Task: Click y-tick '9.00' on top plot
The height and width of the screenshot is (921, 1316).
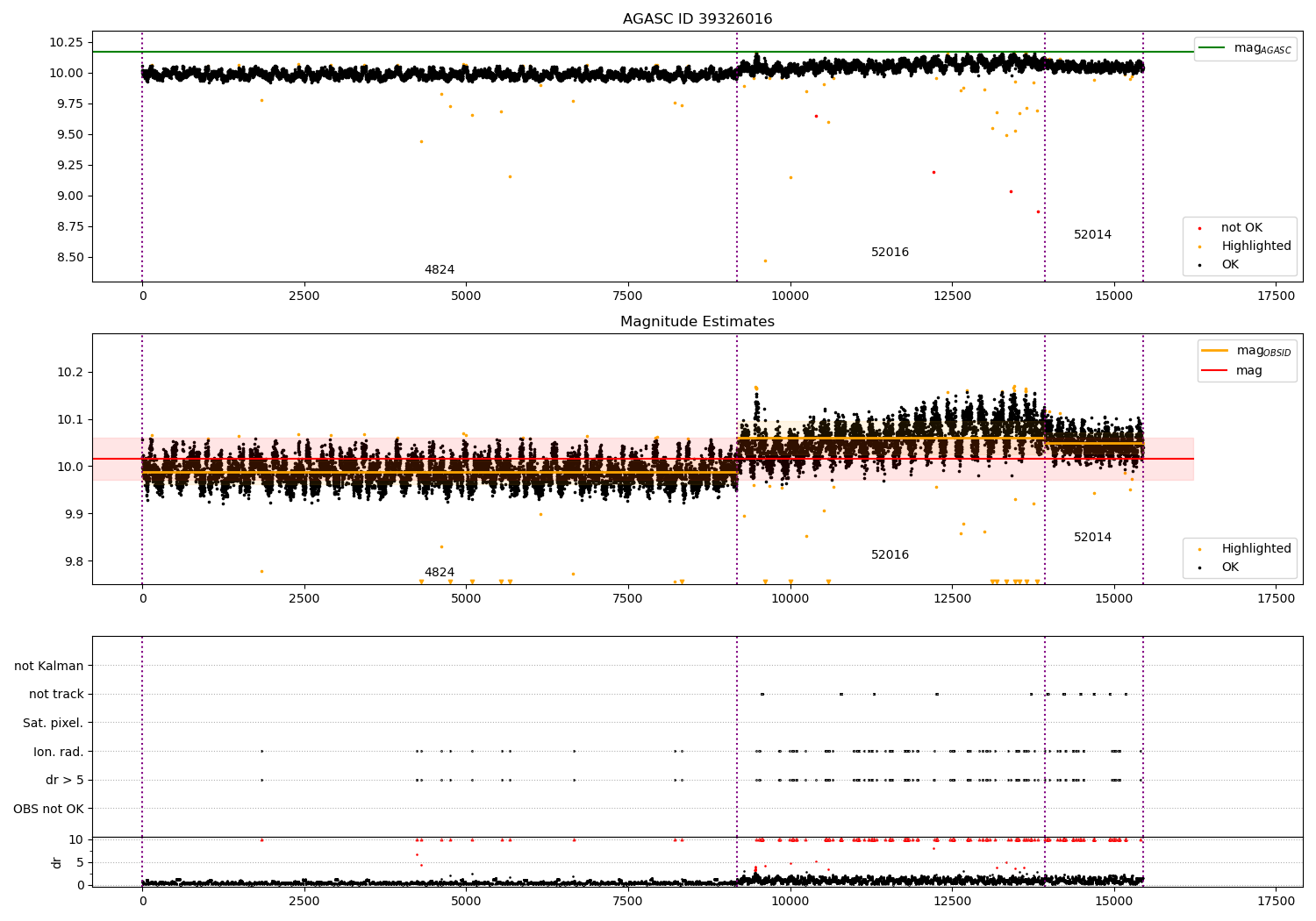Action: click(69, 196)
